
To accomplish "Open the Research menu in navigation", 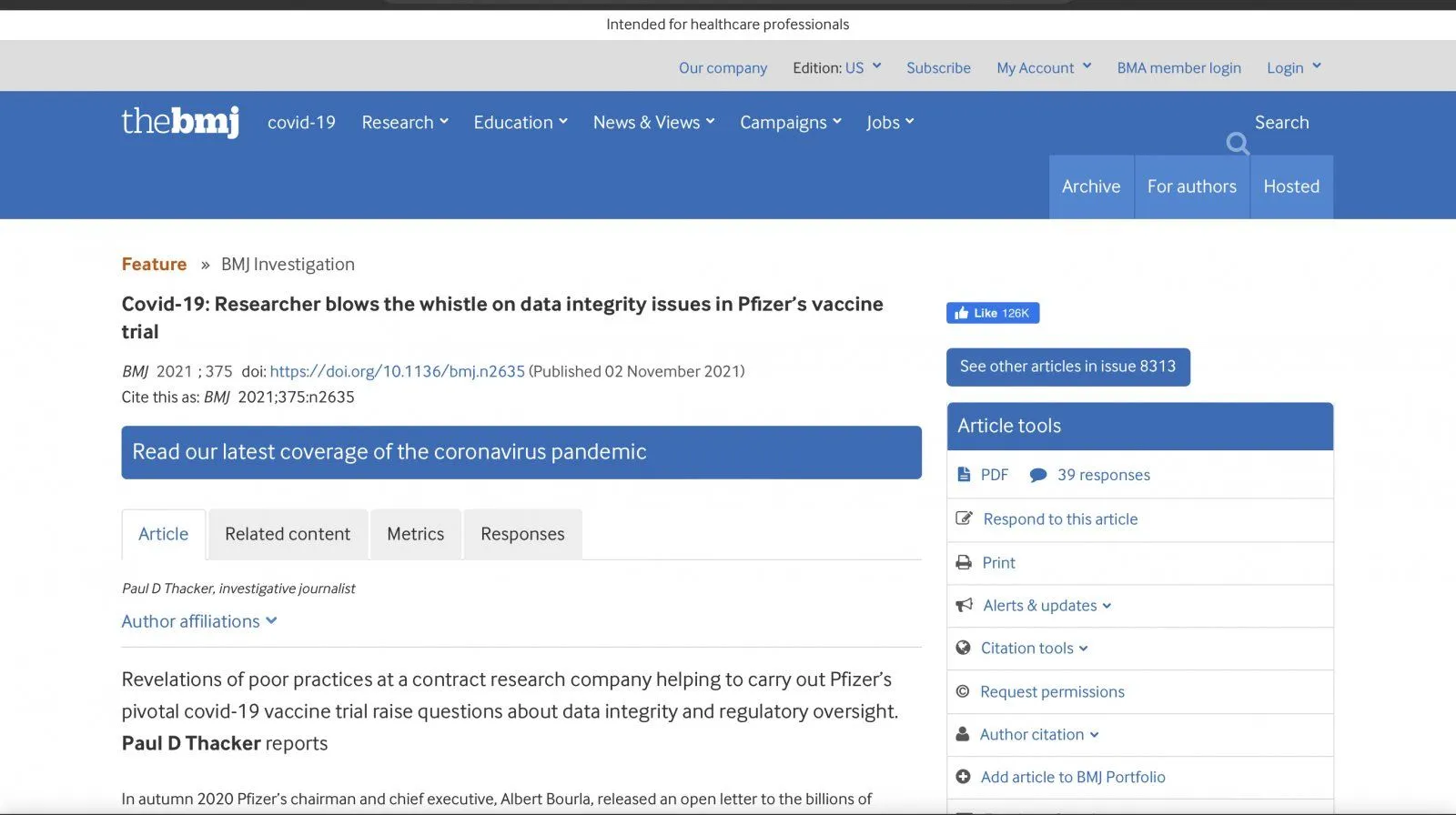I will click(x=404, y=123).
